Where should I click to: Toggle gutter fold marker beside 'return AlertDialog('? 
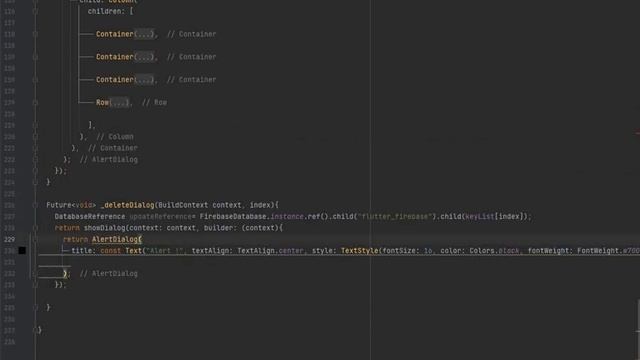pyautogui.click(x=35, y=240)
